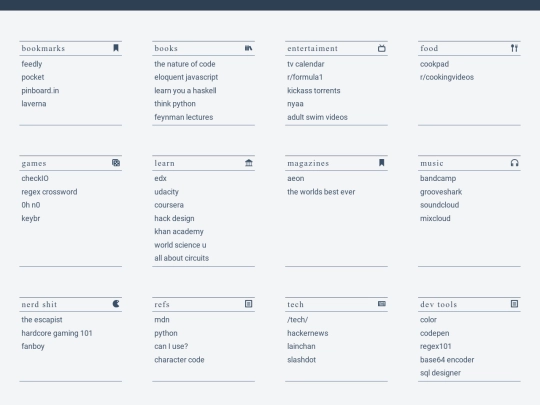This screenshot has width=540, height=405.
Task: Open base64 encoder
Action: pos(447,360)
